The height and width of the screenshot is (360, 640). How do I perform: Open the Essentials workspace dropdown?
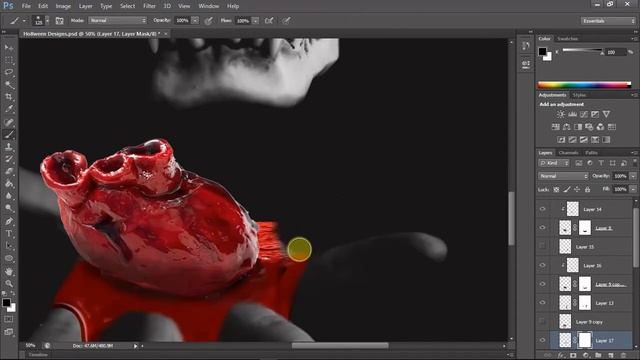[608, 21]
